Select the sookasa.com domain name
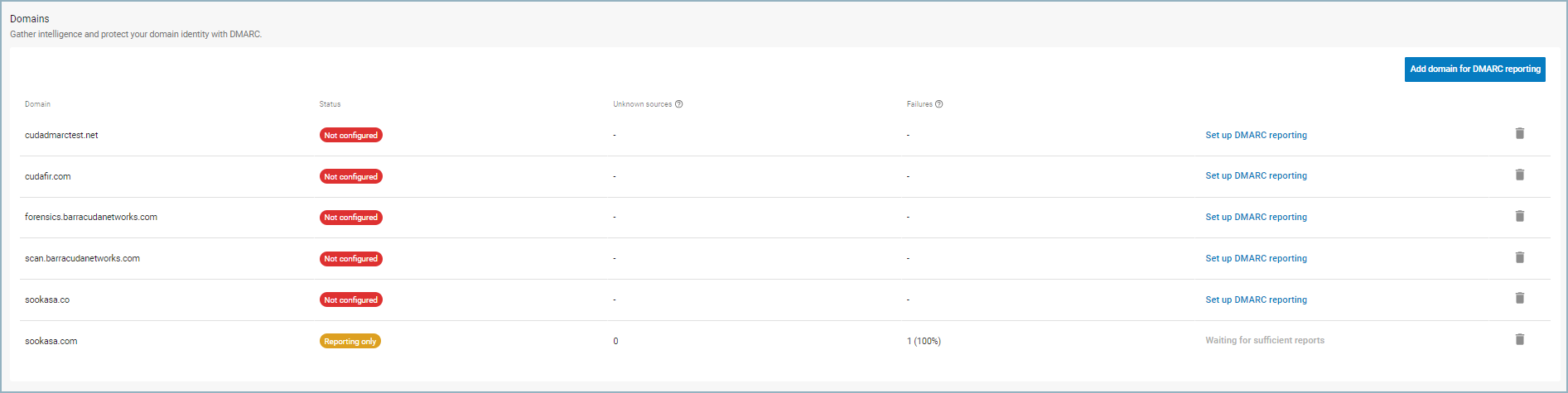Viewport: 1568px width, 393px height. pyautogui.click(x=51, y=341)
